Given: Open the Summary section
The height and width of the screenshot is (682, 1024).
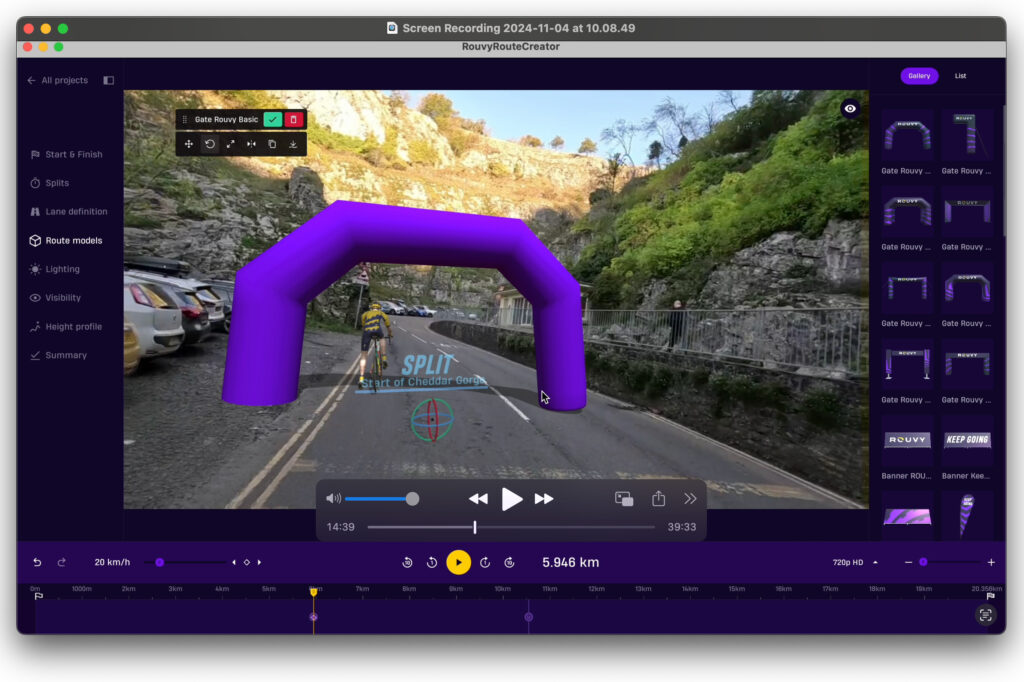Looking at the screenshot, I should 58,355.
